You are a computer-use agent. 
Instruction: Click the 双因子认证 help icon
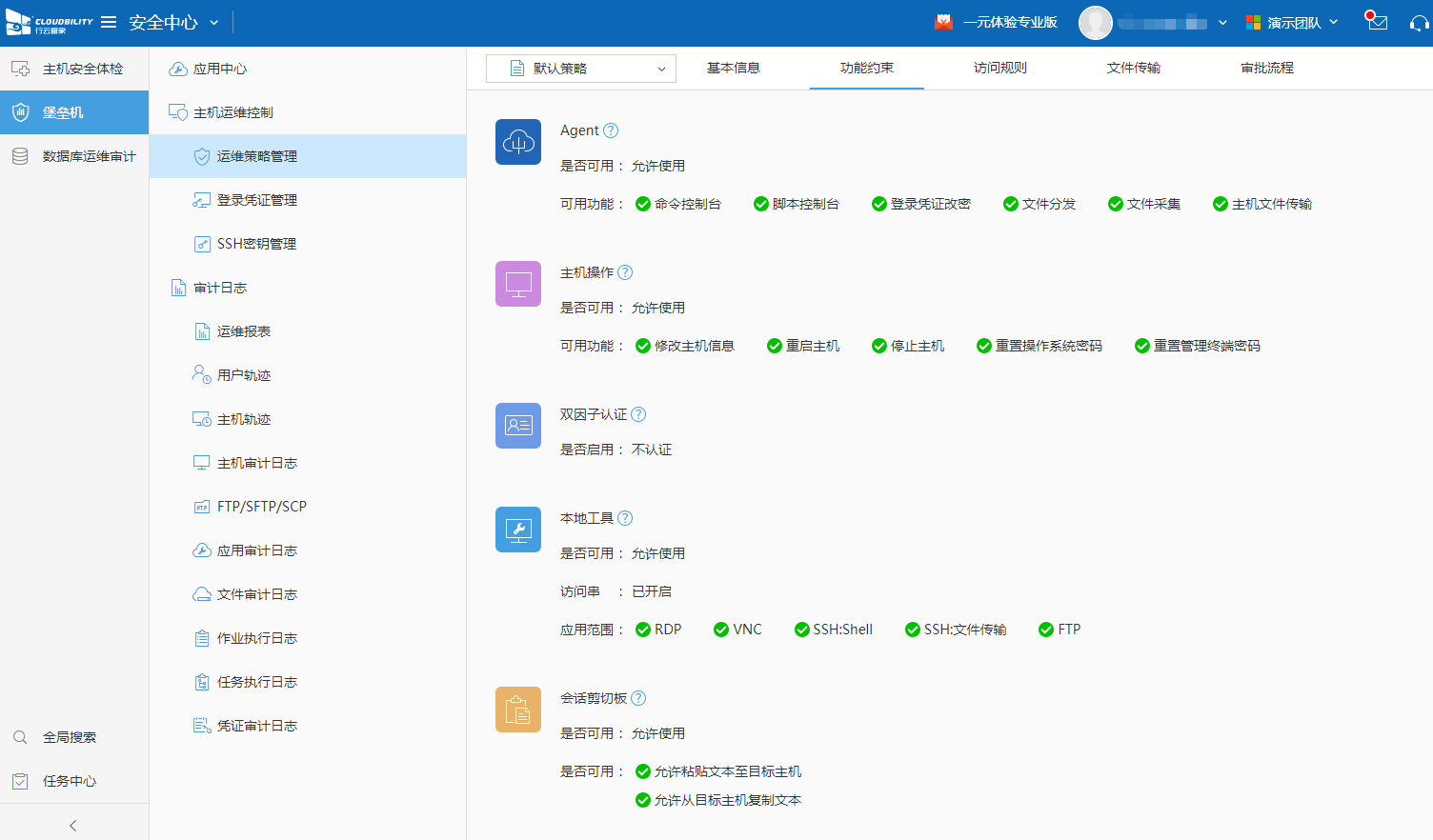638,414
